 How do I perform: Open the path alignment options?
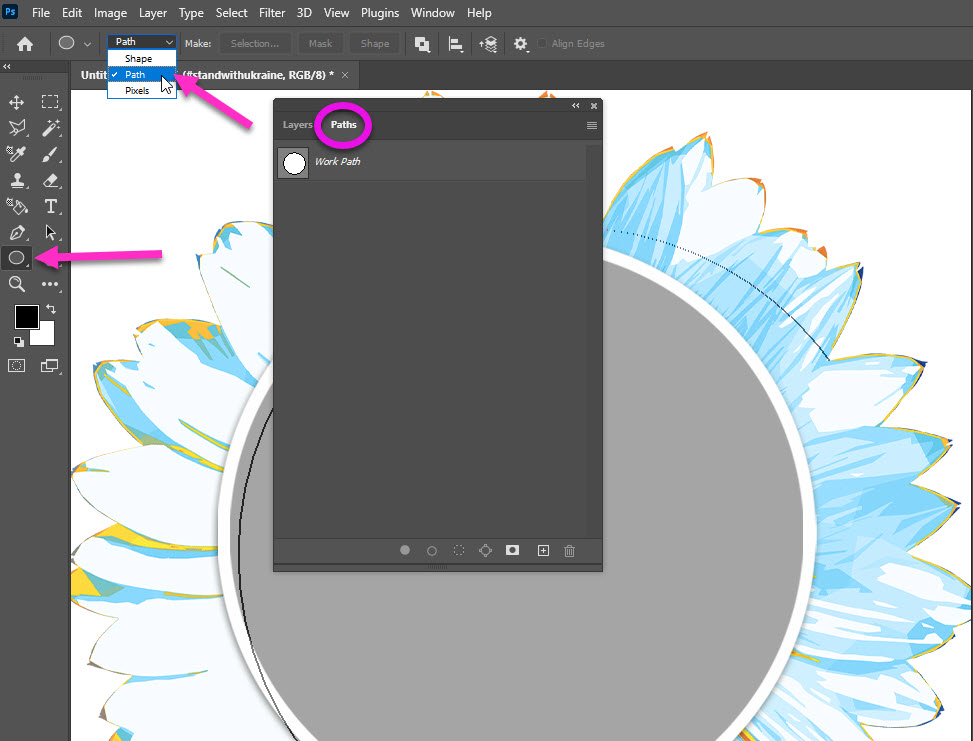[456, 44]
